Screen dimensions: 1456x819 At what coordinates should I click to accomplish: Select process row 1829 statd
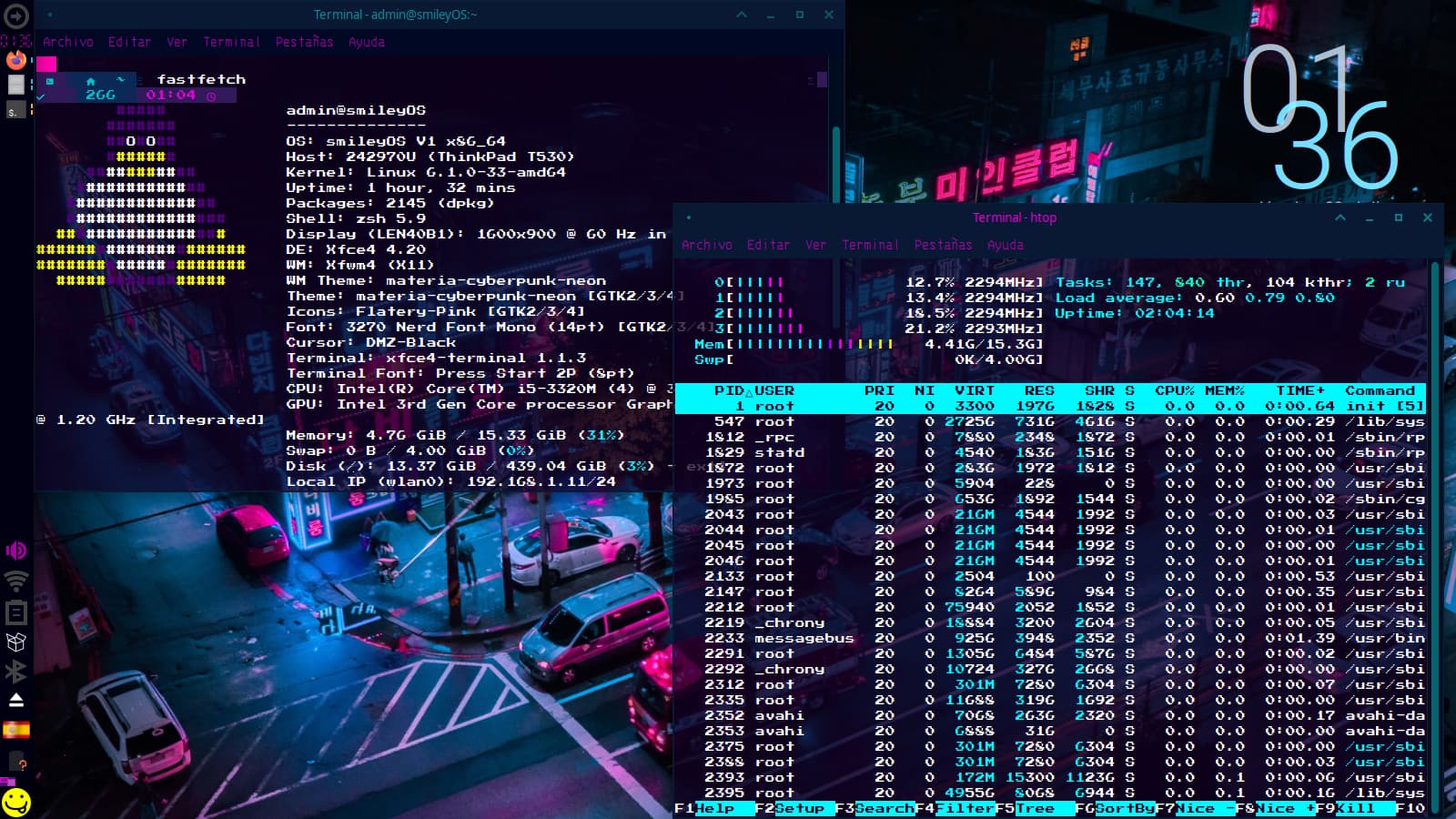click(x=1051, y=452)
